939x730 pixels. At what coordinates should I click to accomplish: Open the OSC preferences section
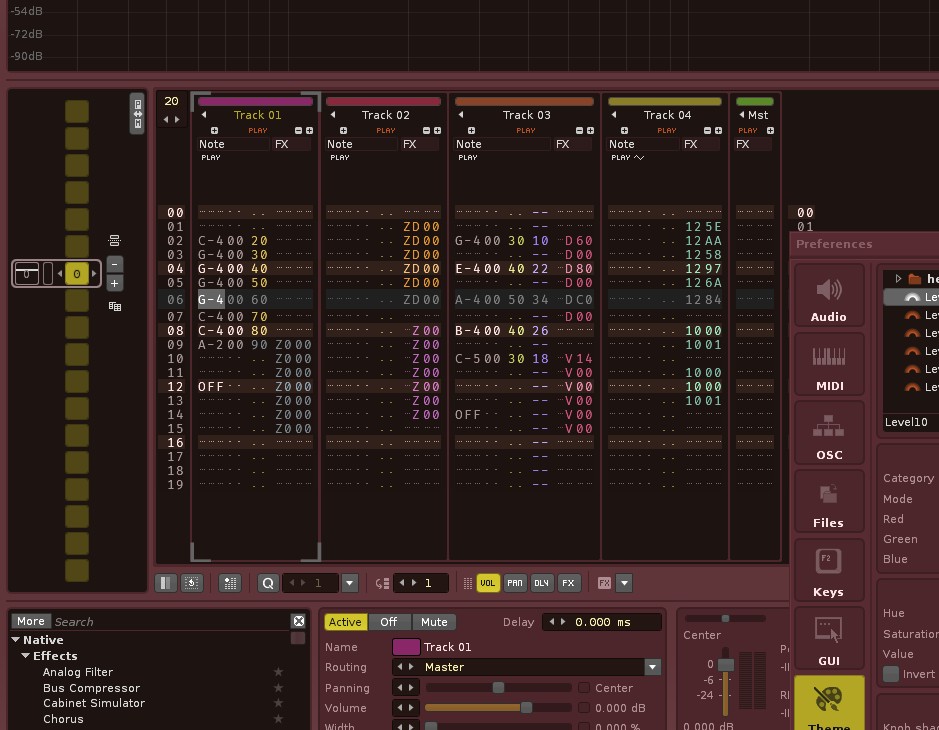(829, 434)
